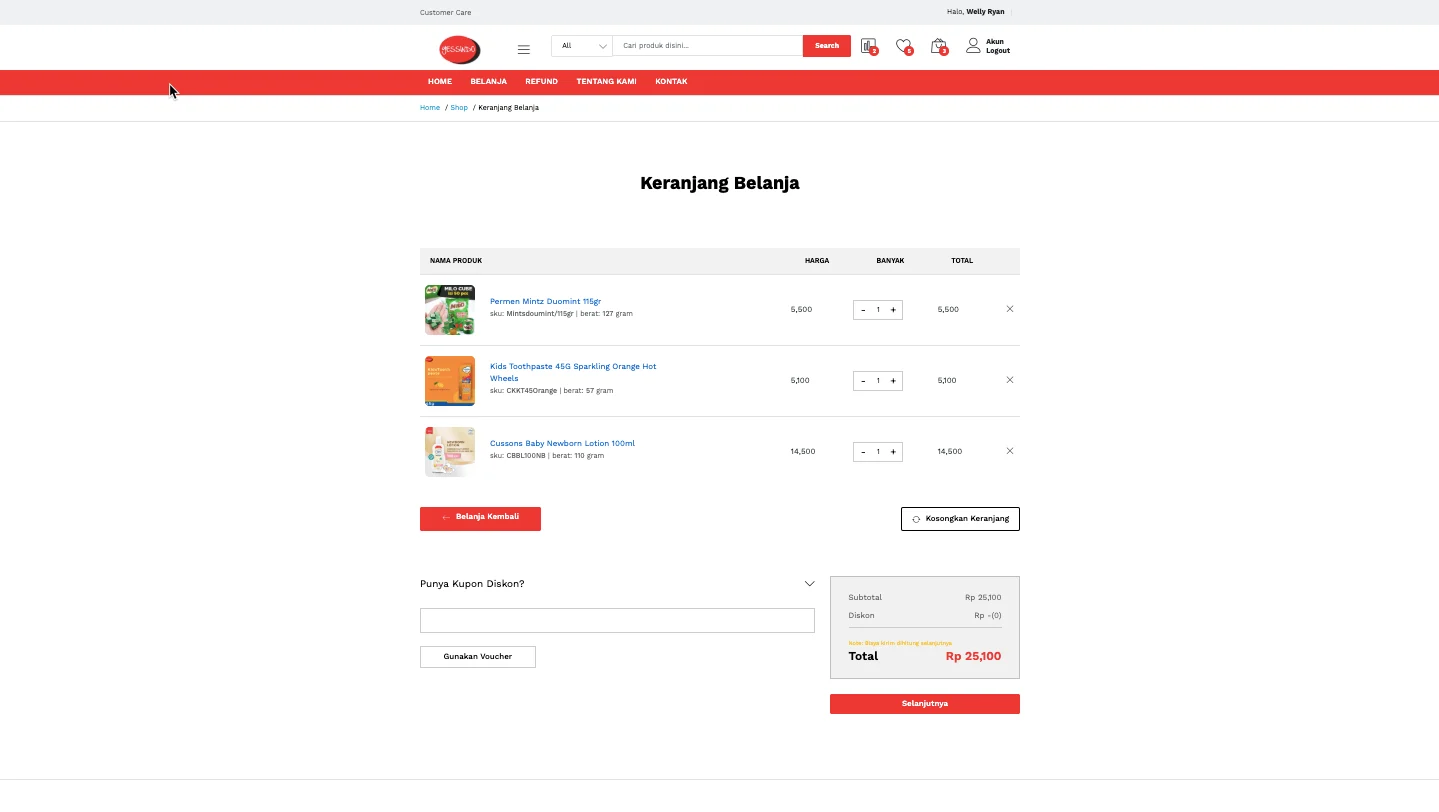Remove Permen Mintz Duomint from cart
Viewport: 1439px width, 812px height.
[x=1010, y=309]
